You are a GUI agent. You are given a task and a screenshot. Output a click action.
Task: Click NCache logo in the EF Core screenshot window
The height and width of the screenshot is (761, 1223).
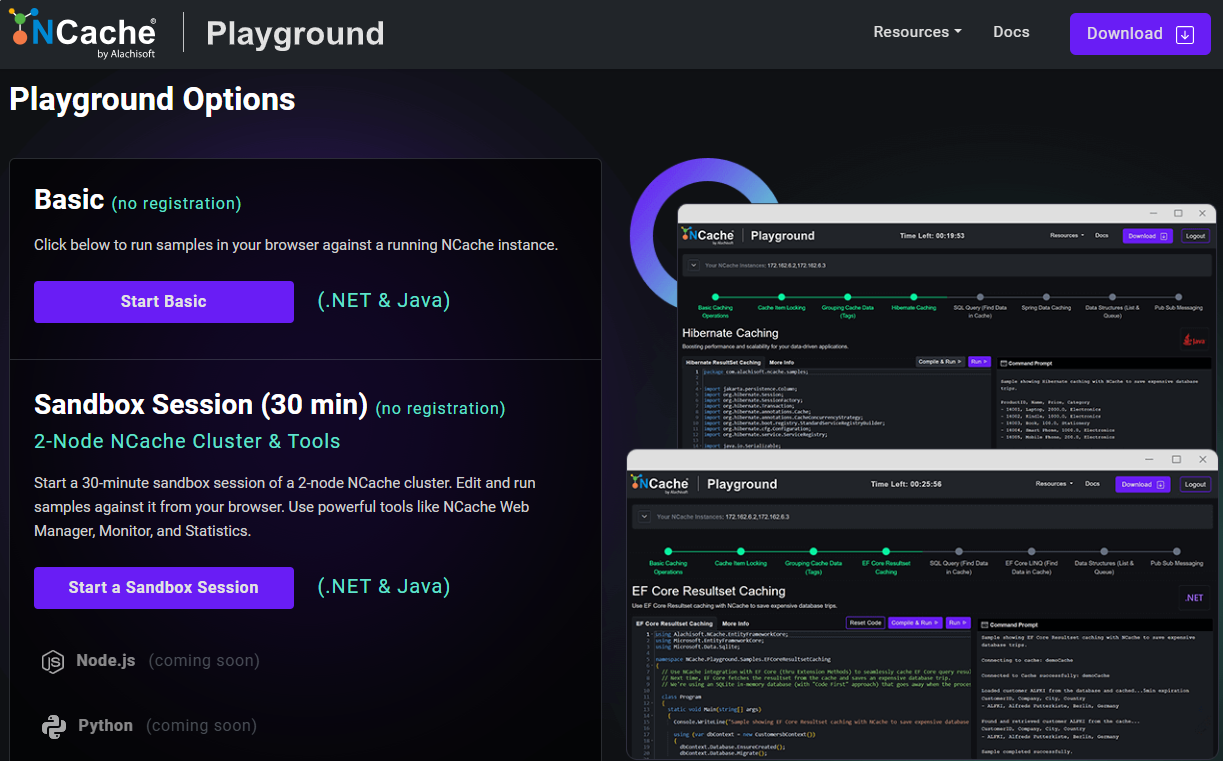660,483
